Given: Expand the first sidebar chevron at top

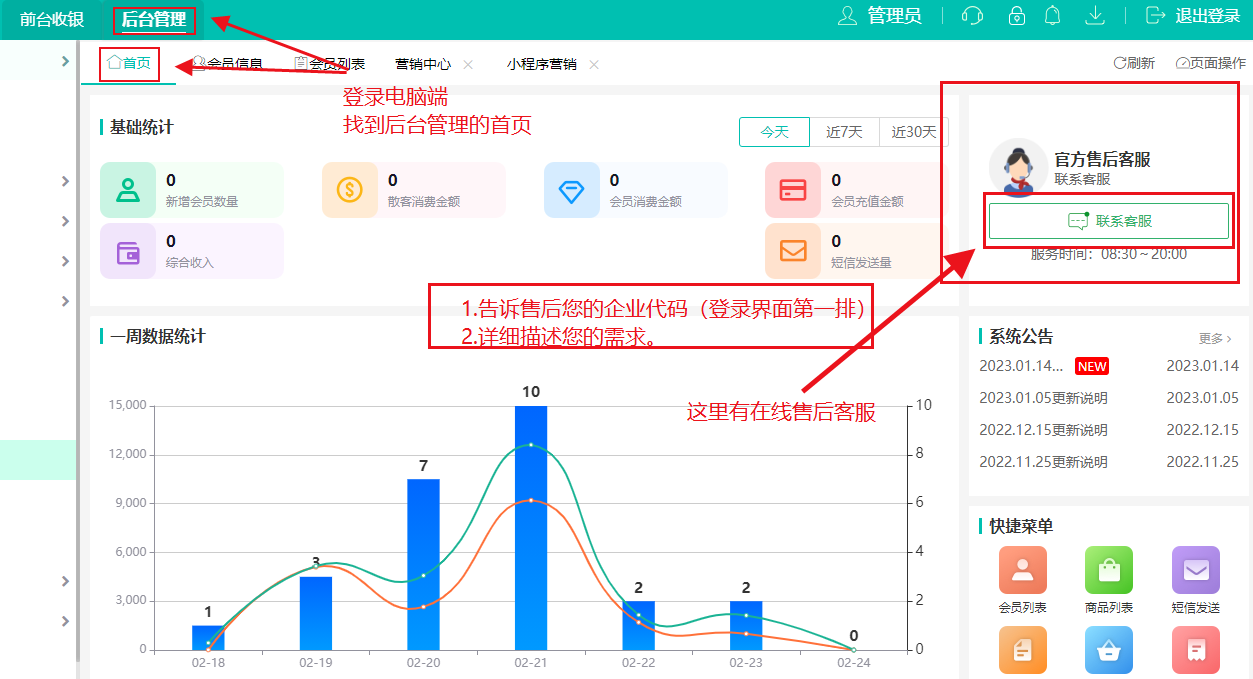Looking at the screenshot, I should (x=65, y=62).
